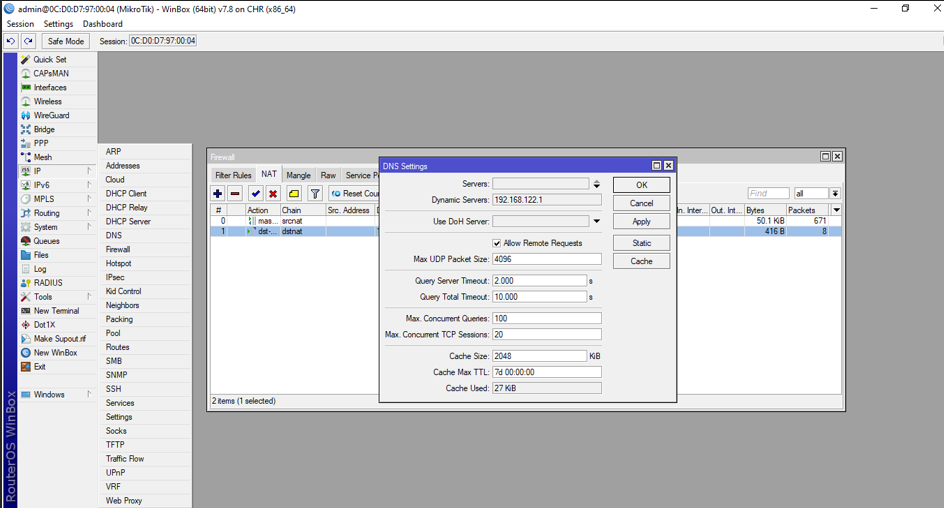Click OK in DNS Settings

pos(641,185)
